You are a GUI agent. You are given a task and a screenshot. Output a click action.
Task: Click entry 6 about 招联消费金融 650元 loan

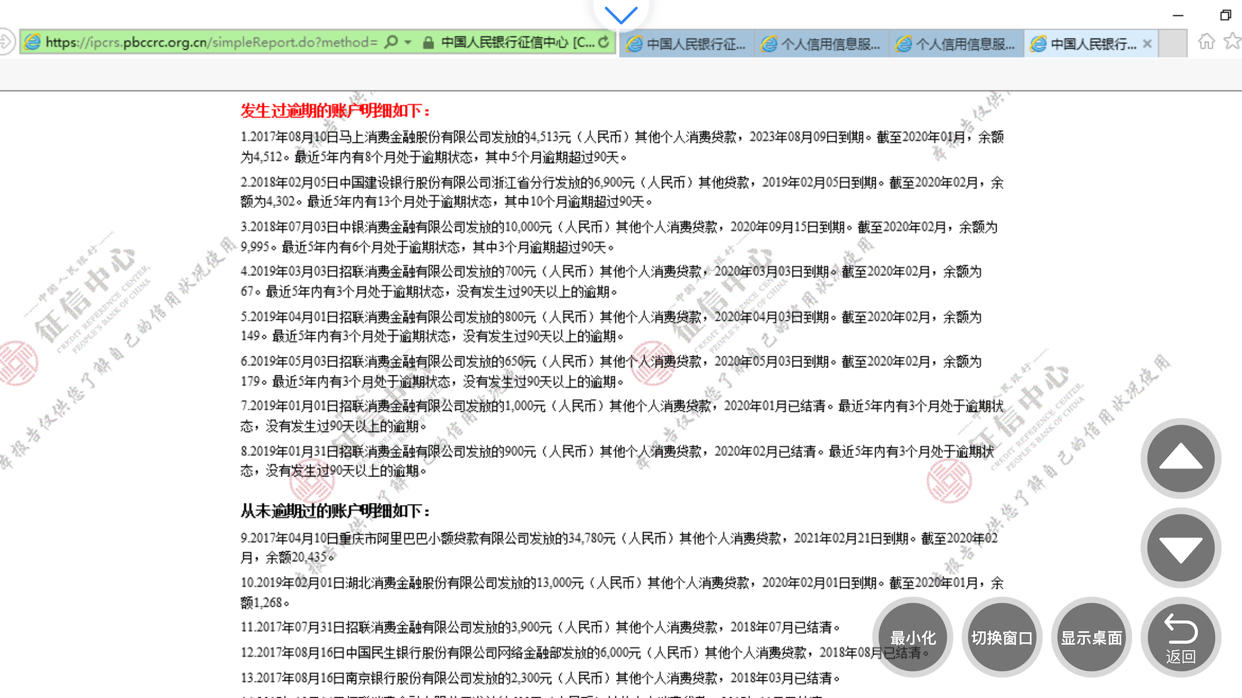(611, 371)
